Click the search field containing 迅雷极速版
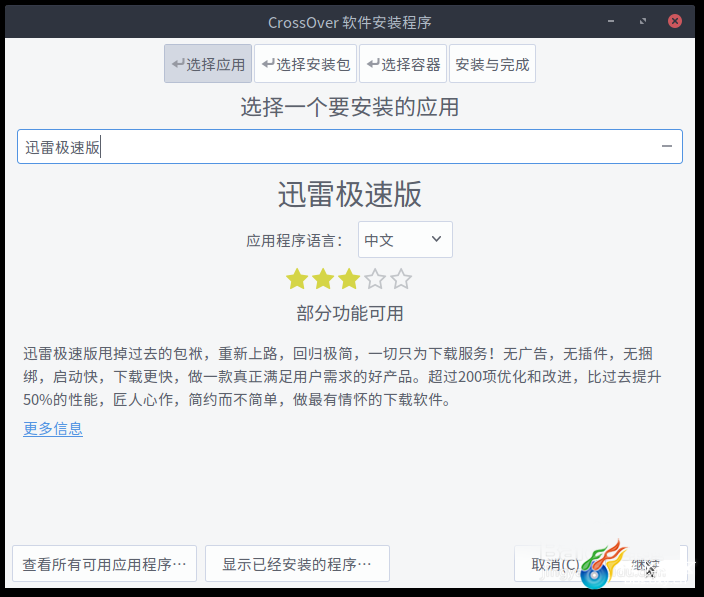The height and width of the screenshot is (597, 704). [x=350, y=147]
